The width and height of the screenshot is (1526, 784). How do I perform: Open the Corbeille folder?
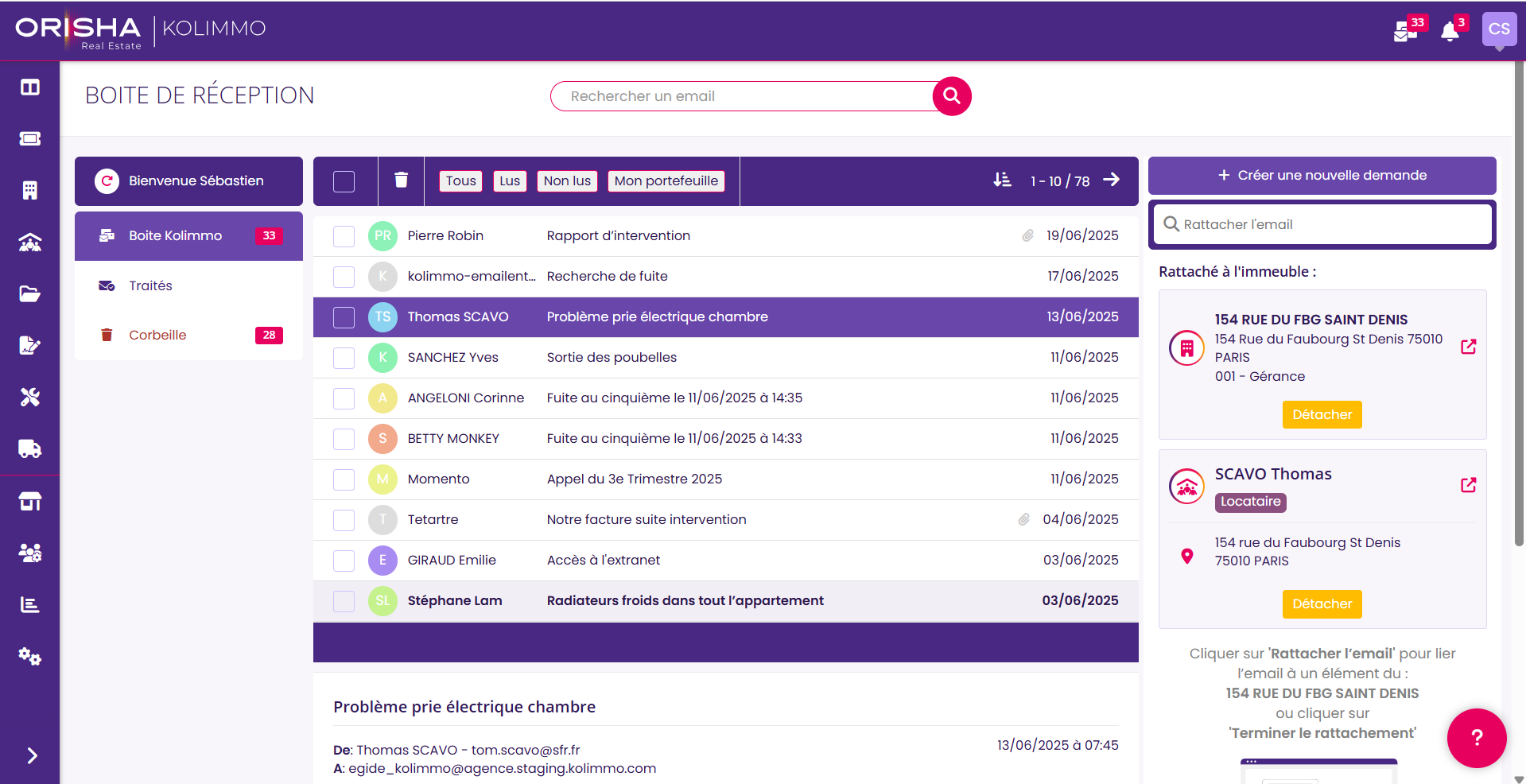pyautogui.click(x=188, y=335)
